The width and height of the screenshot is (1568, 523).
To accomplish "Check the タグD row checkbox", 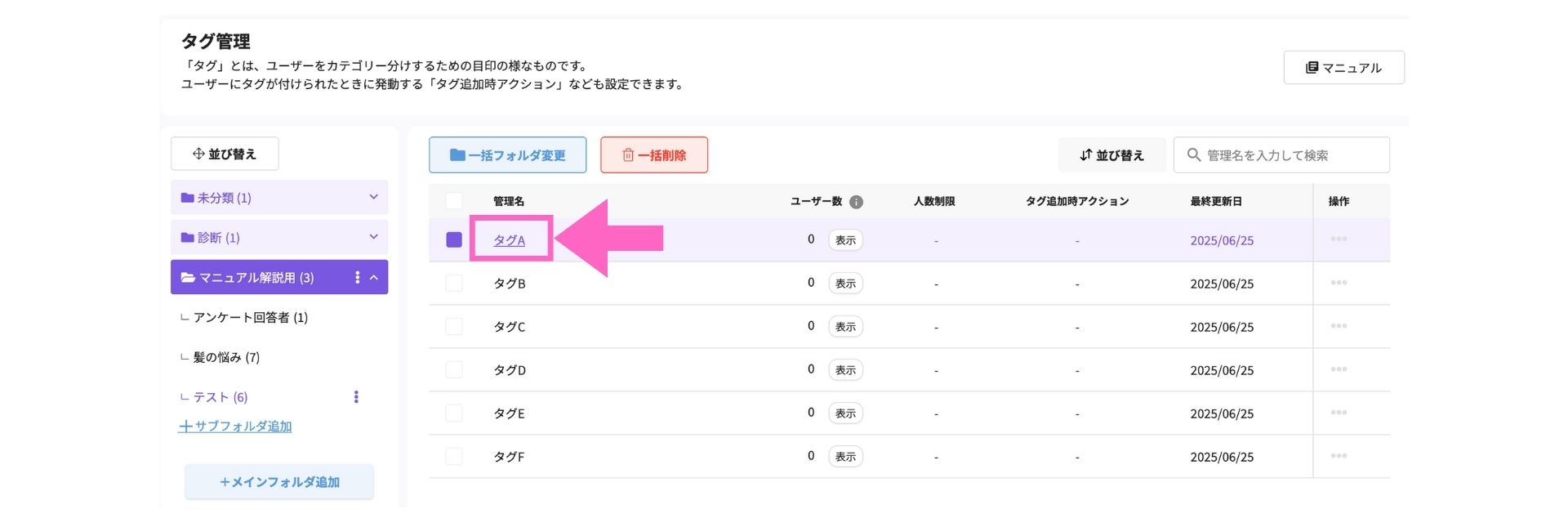I will 454,370.
